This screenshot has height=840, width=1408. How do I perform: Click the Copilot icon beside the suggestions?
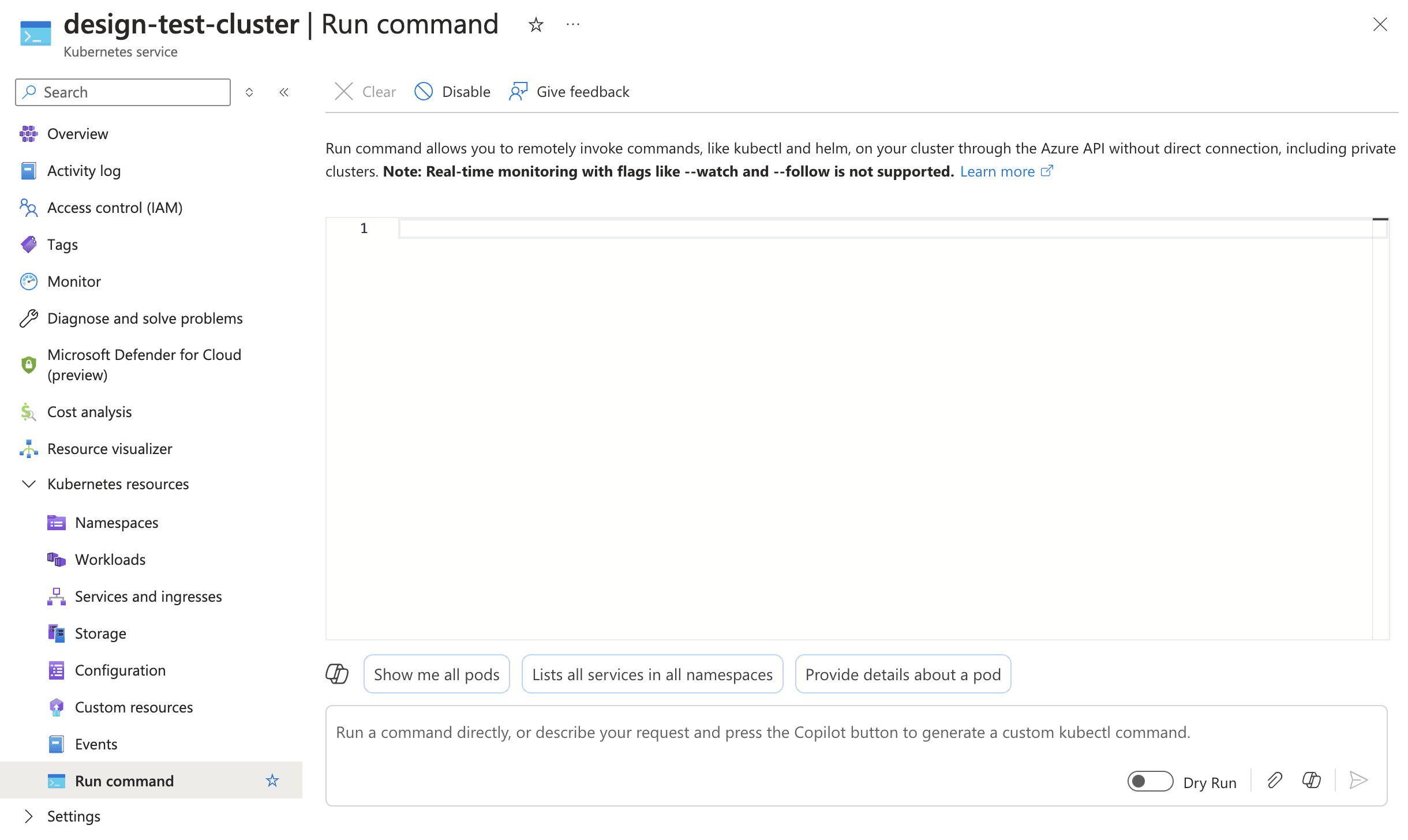pyautogui.click(x=337, y=674)
